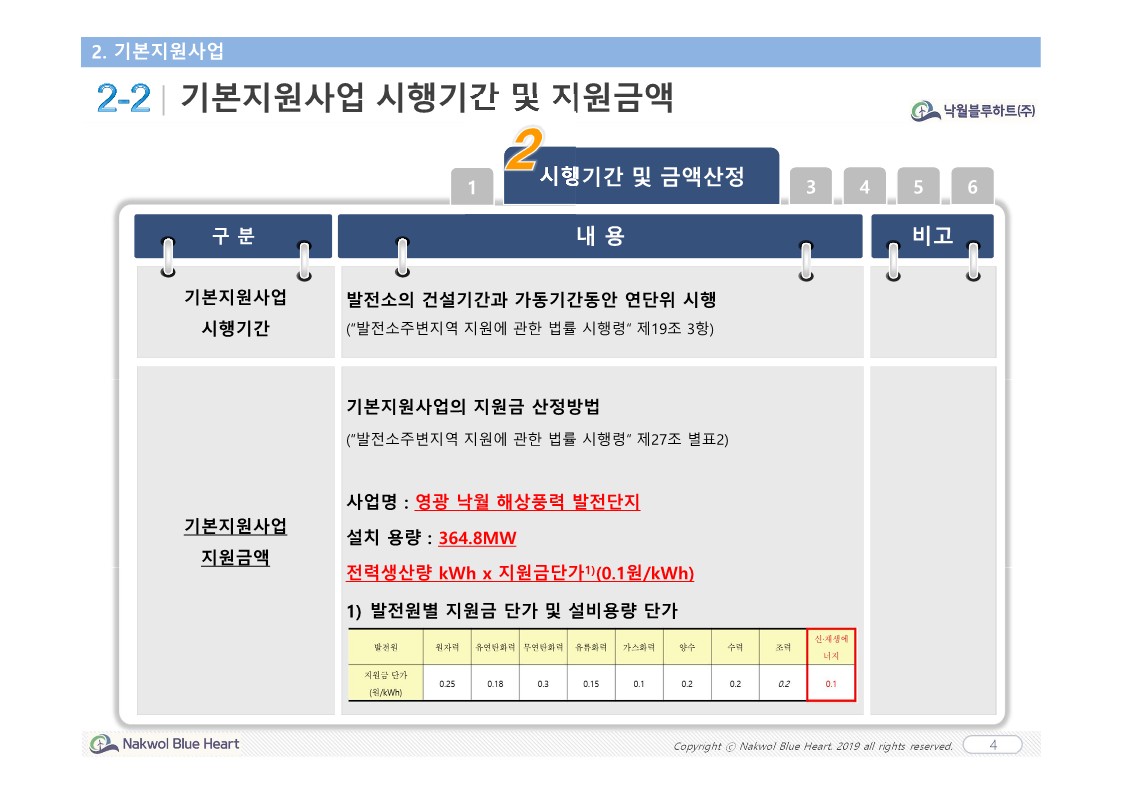The width and height of the screenshot is (1122, 794).
Task: Click the 가스화력 table header cell
Action: [639, 647]
